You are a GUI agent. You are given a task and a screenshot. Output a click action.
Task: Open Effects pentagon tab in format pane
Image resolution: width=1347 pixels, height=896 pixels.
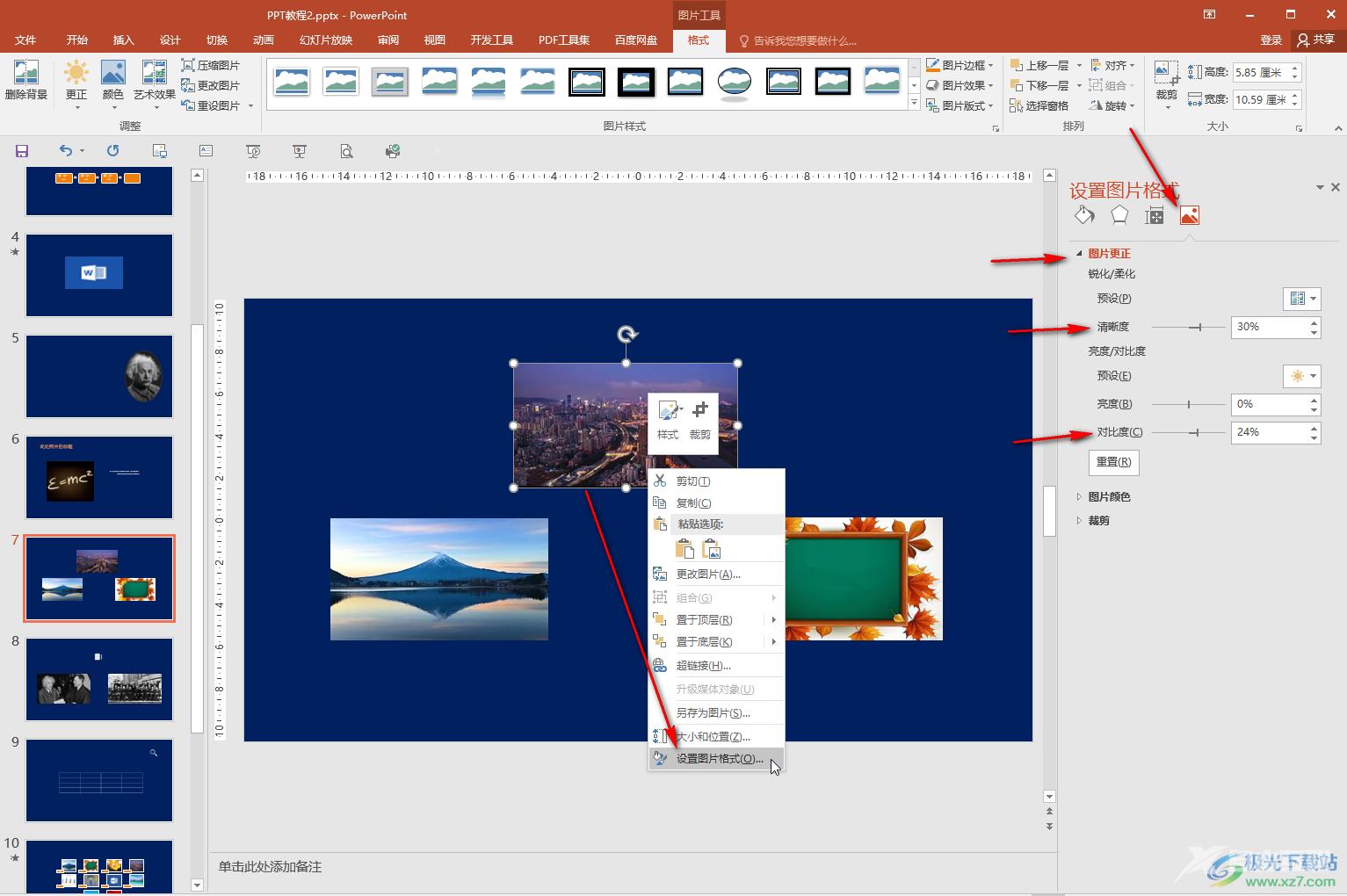click(1119, 215)
